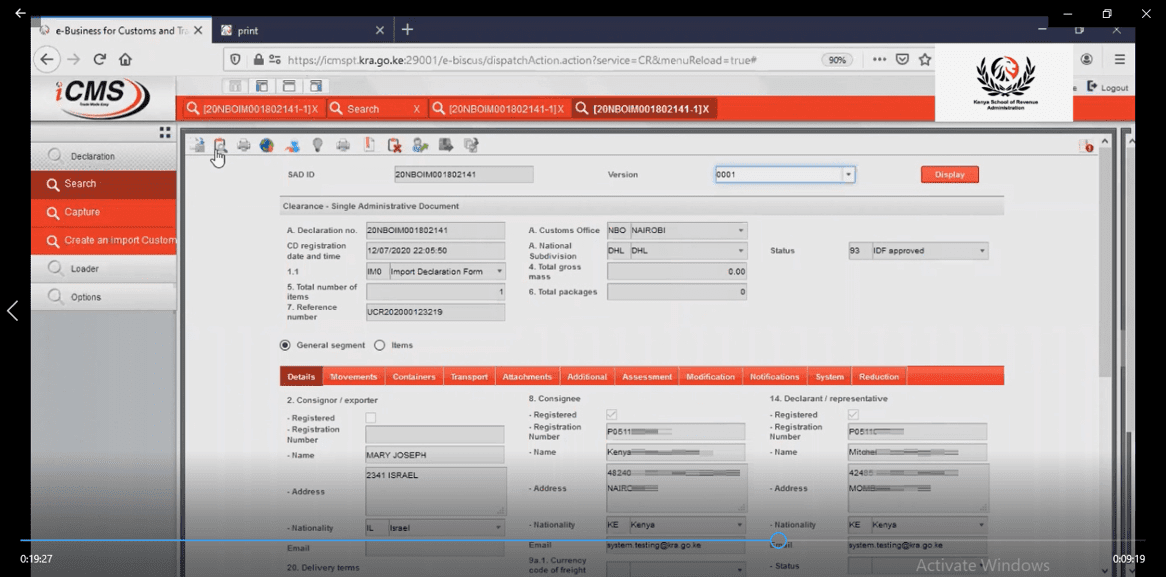Screen dimensions: 1166x577
Task: Click the first toolbar icon with blue arrow
Action: pos(197,145)
